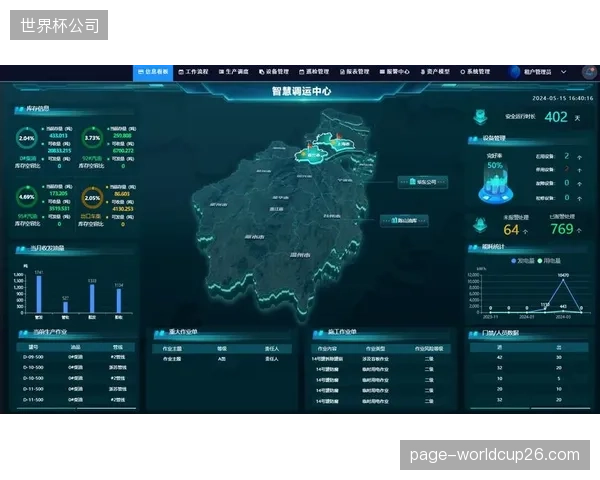600x480 pixels.
Task: Click the 173.205 inventory value
Action: 59,194
